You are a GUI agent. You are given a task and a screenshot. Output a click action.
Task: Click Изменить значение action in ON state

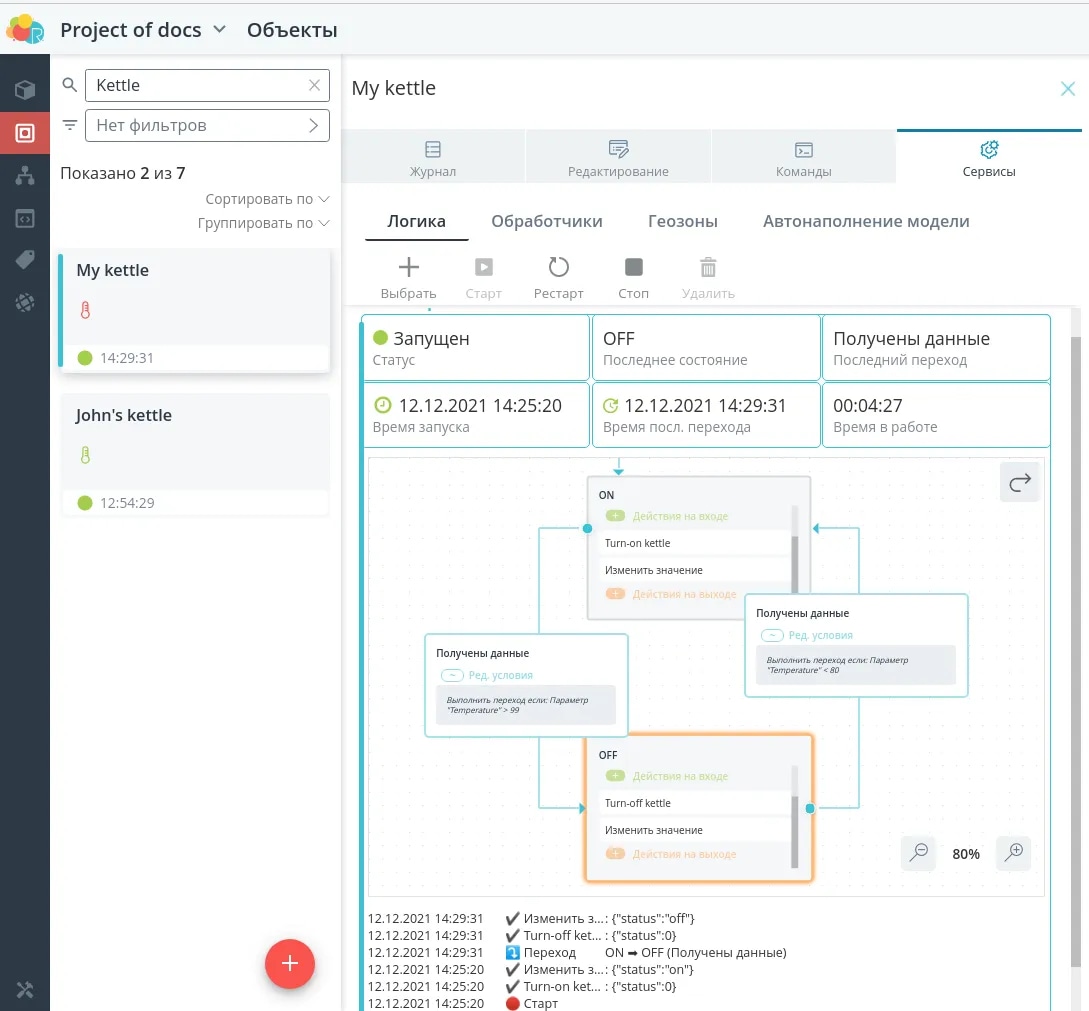[x=695, y=570]
